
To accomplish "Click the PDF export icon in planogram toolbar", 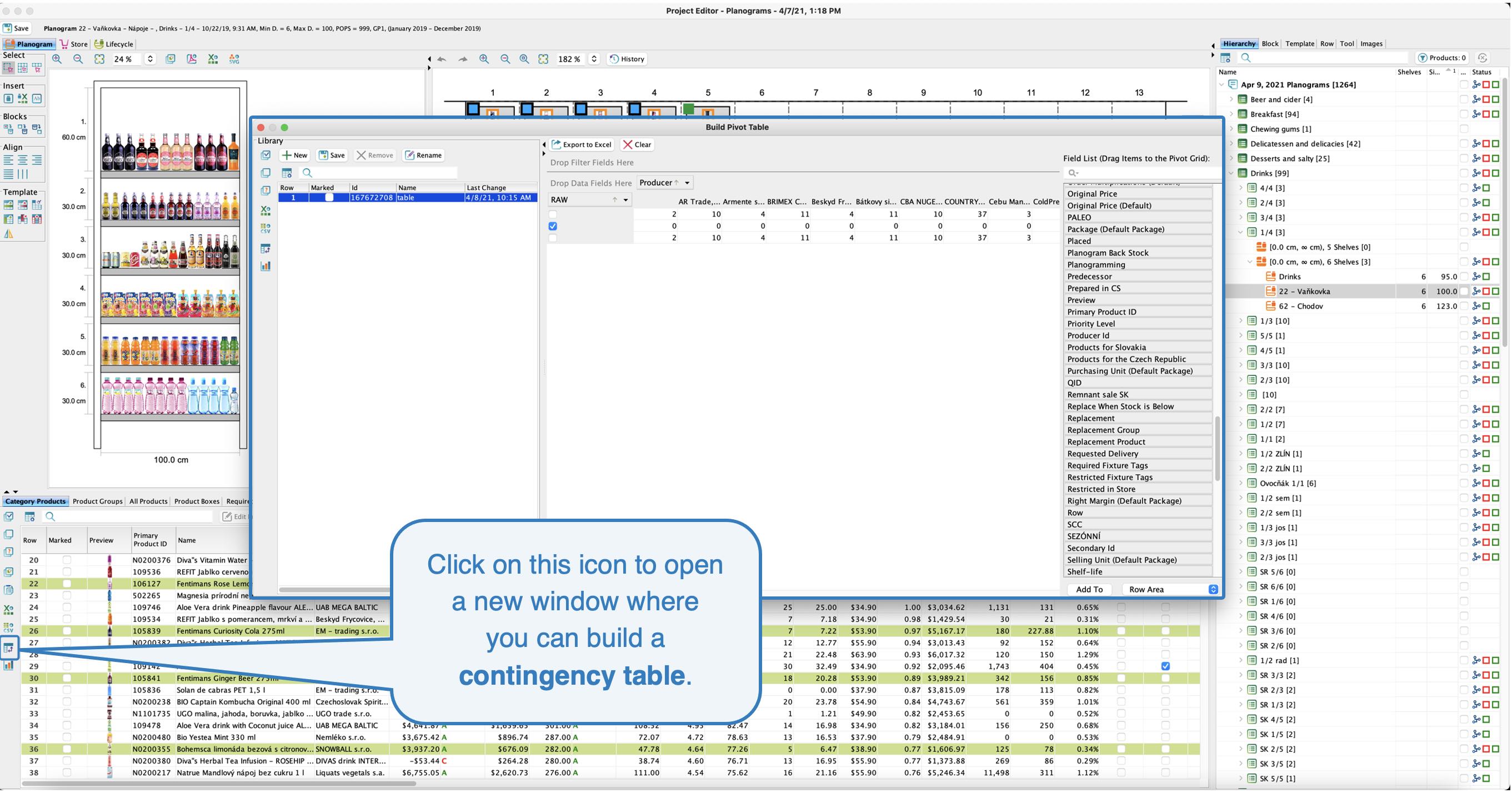I will click(192, 59).
